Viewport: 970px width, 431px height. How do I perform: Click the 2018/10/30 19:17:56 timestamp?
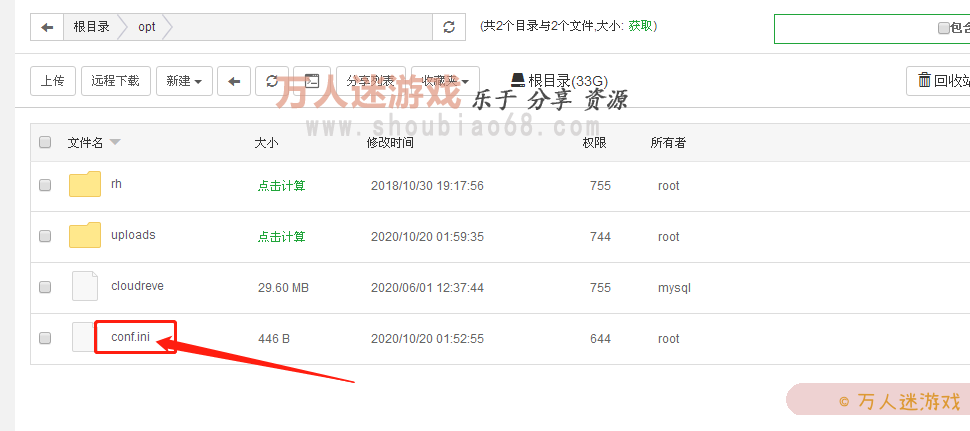pyautogui.click(x=427, y=186)
